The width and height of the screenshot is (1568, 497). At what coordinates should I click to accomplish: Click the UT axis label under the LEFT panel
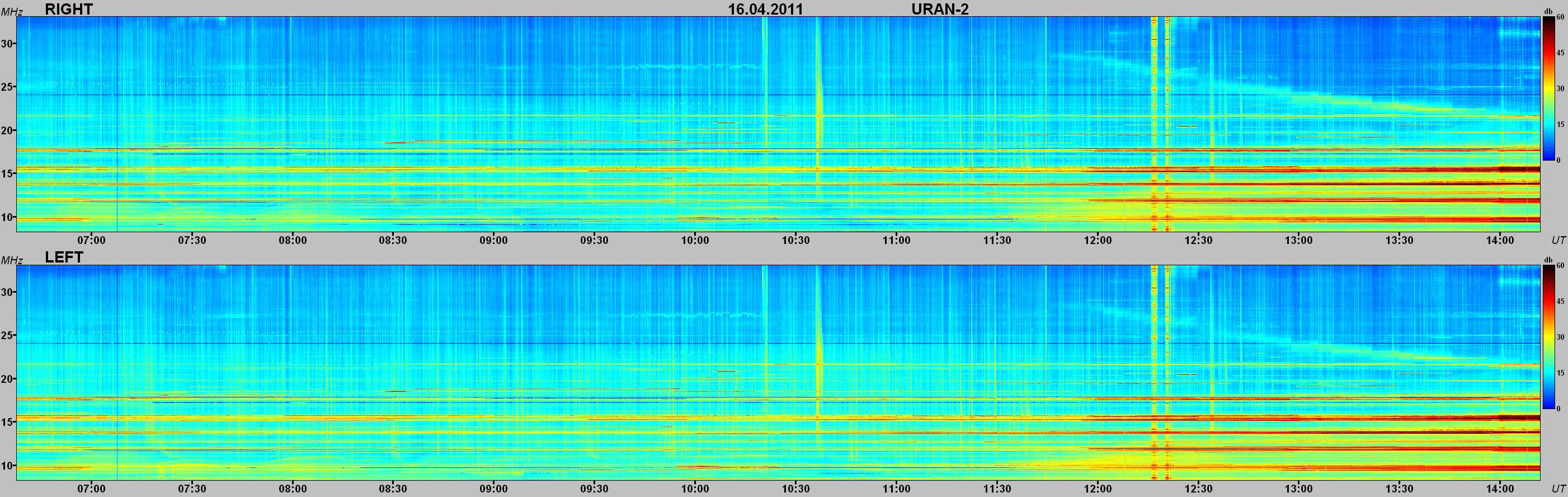(x=1558, y=489)
